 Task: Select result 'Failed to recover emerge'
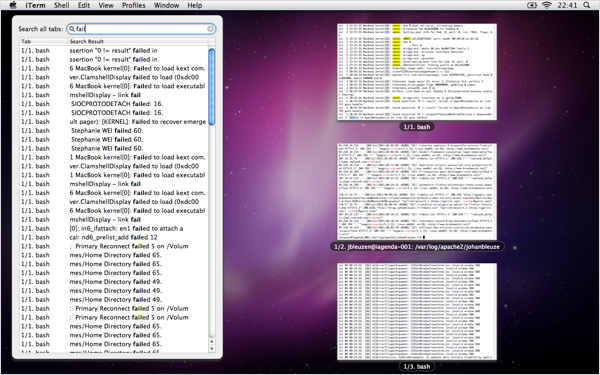click(x=114, y=122)
